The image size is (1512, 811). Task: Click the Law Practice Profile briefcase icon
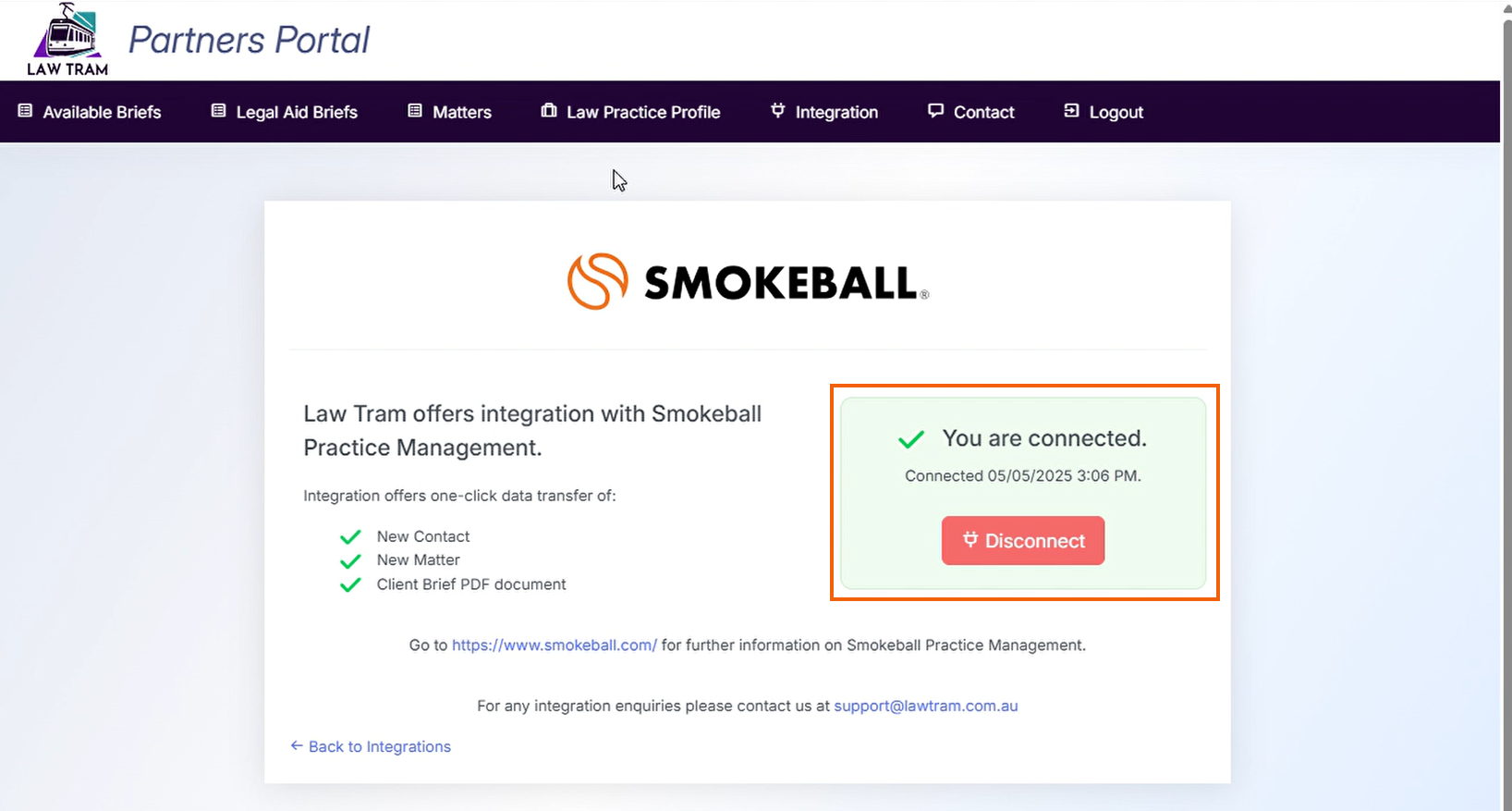click(549, 110)
